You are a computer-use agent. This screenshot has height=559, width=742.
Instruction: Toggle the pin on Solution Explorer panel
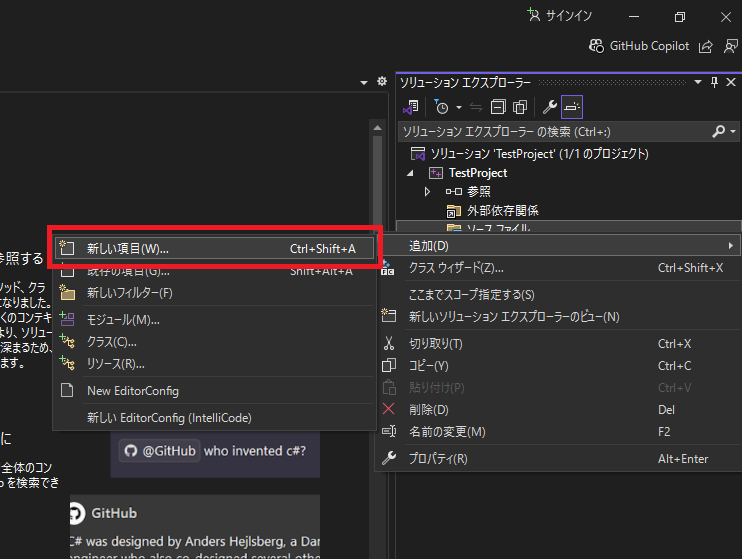tap(714, 82)
